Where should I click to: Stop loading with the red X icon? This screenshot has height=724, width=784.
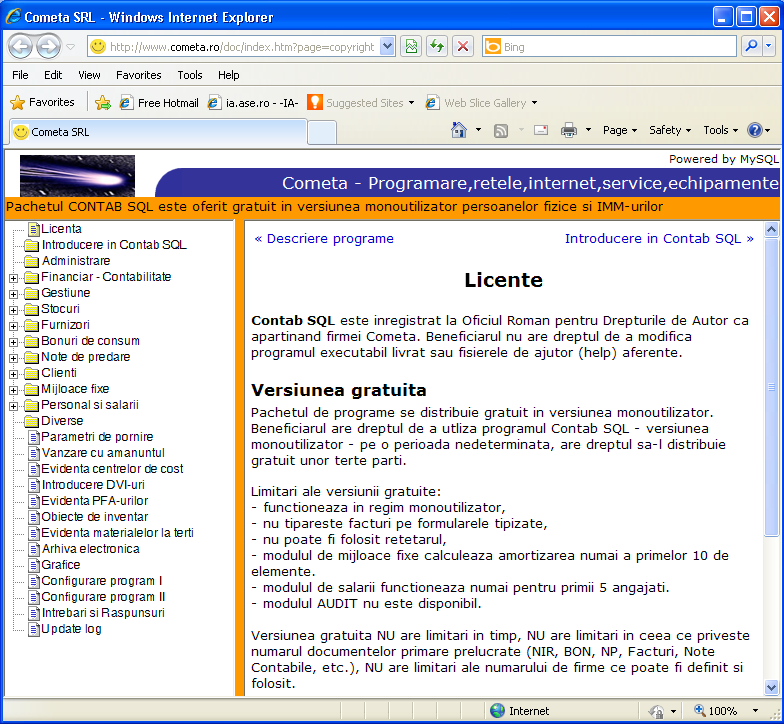[463, 46]
